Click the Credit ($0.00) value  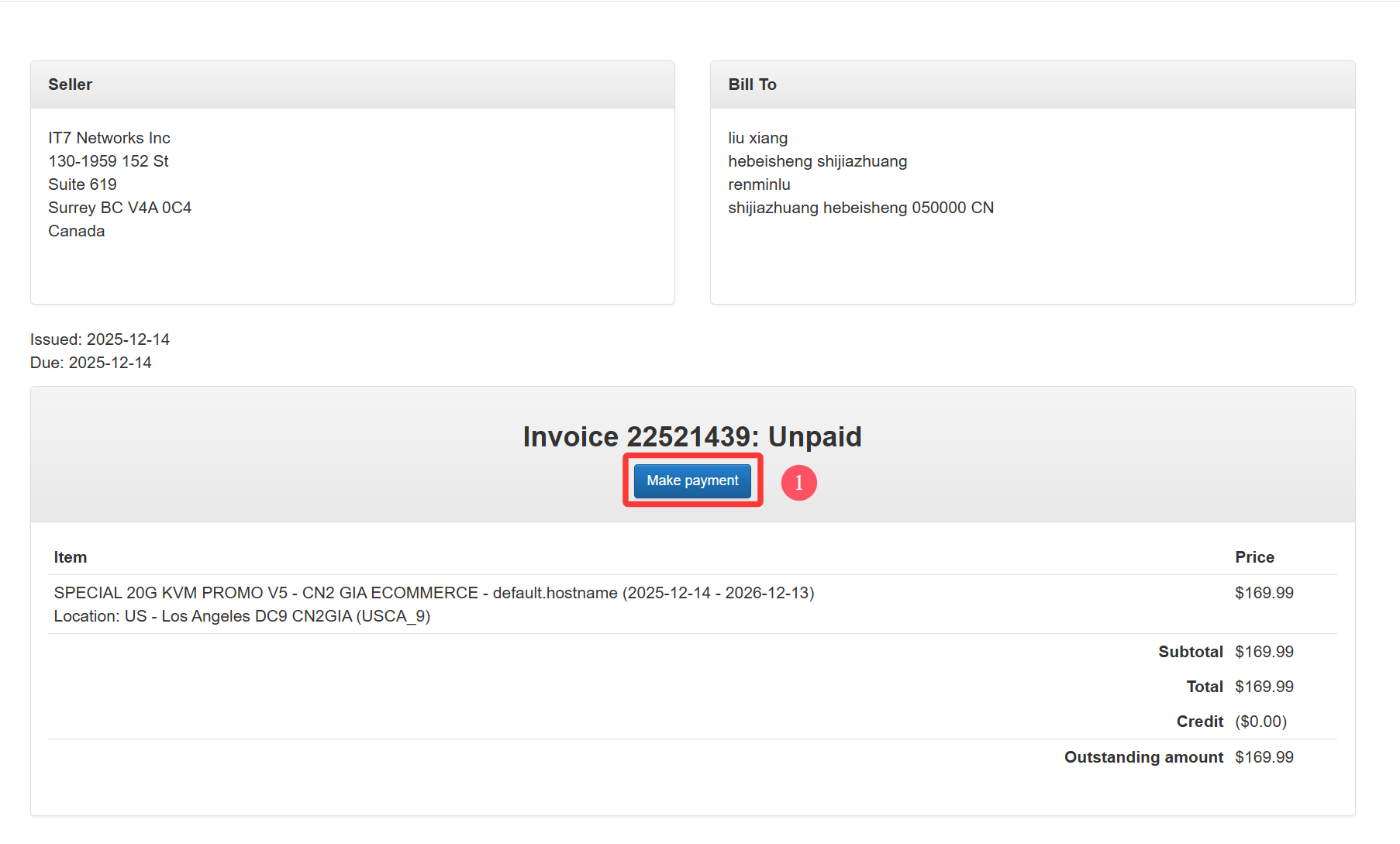tap(1260, 722)
